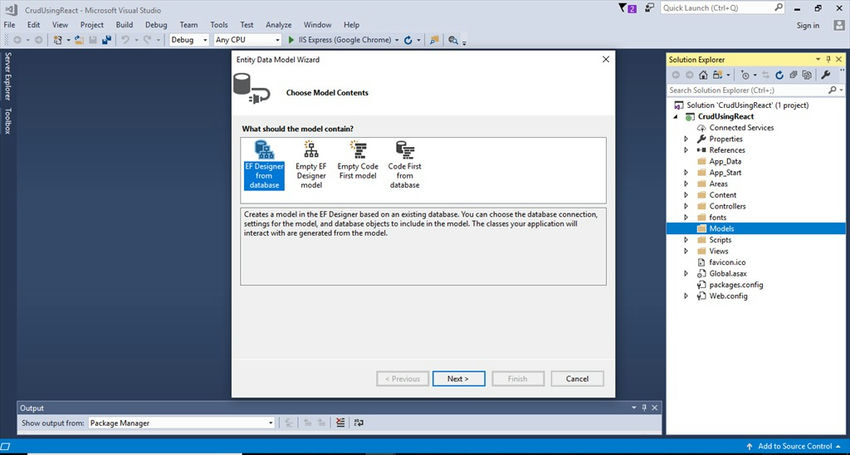
Task: Click the Next button in wizard
Action: 459,379
